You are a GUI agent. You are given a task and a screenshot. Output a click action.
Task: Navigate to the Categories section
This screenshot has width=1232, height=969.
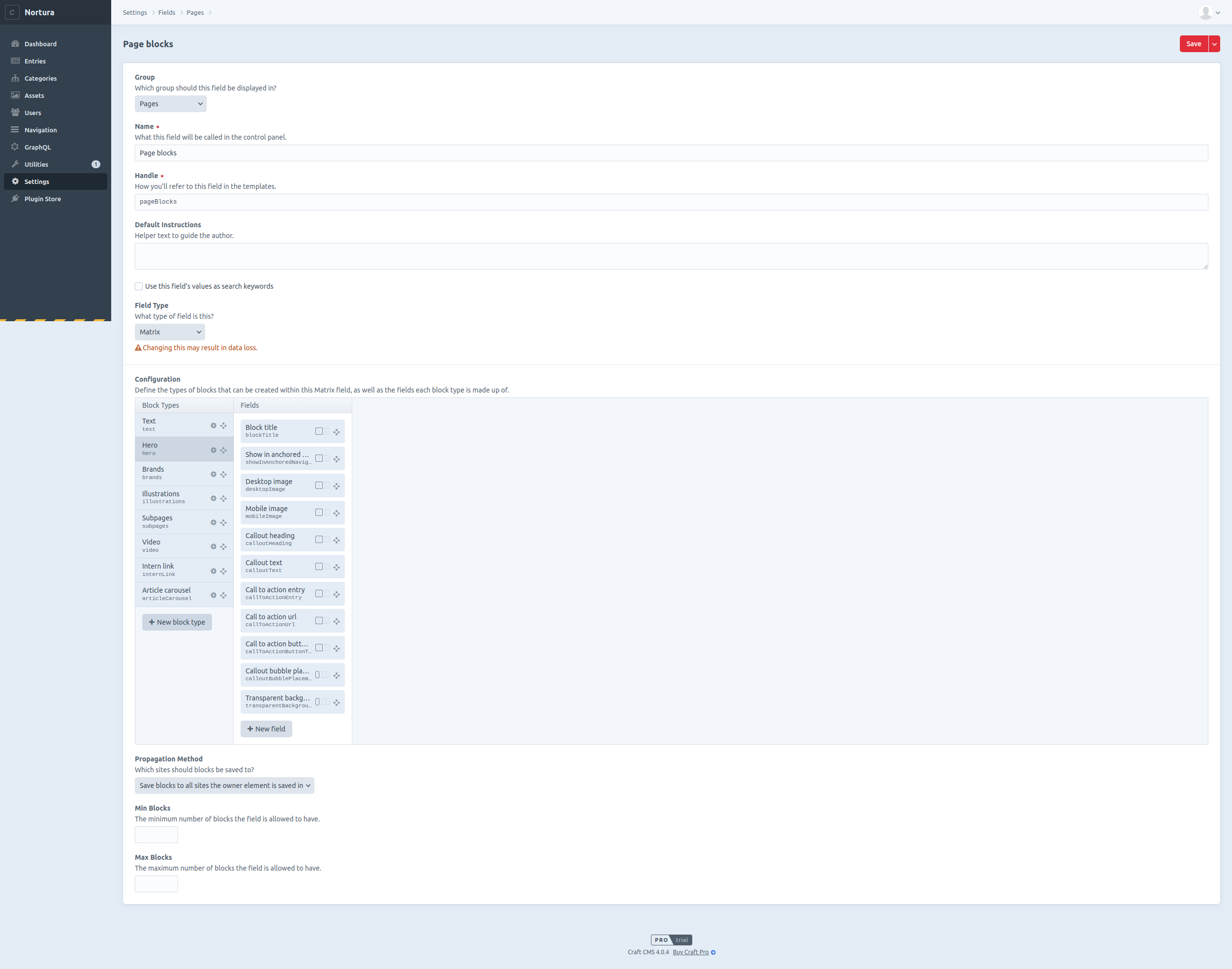tap(40, 78)
